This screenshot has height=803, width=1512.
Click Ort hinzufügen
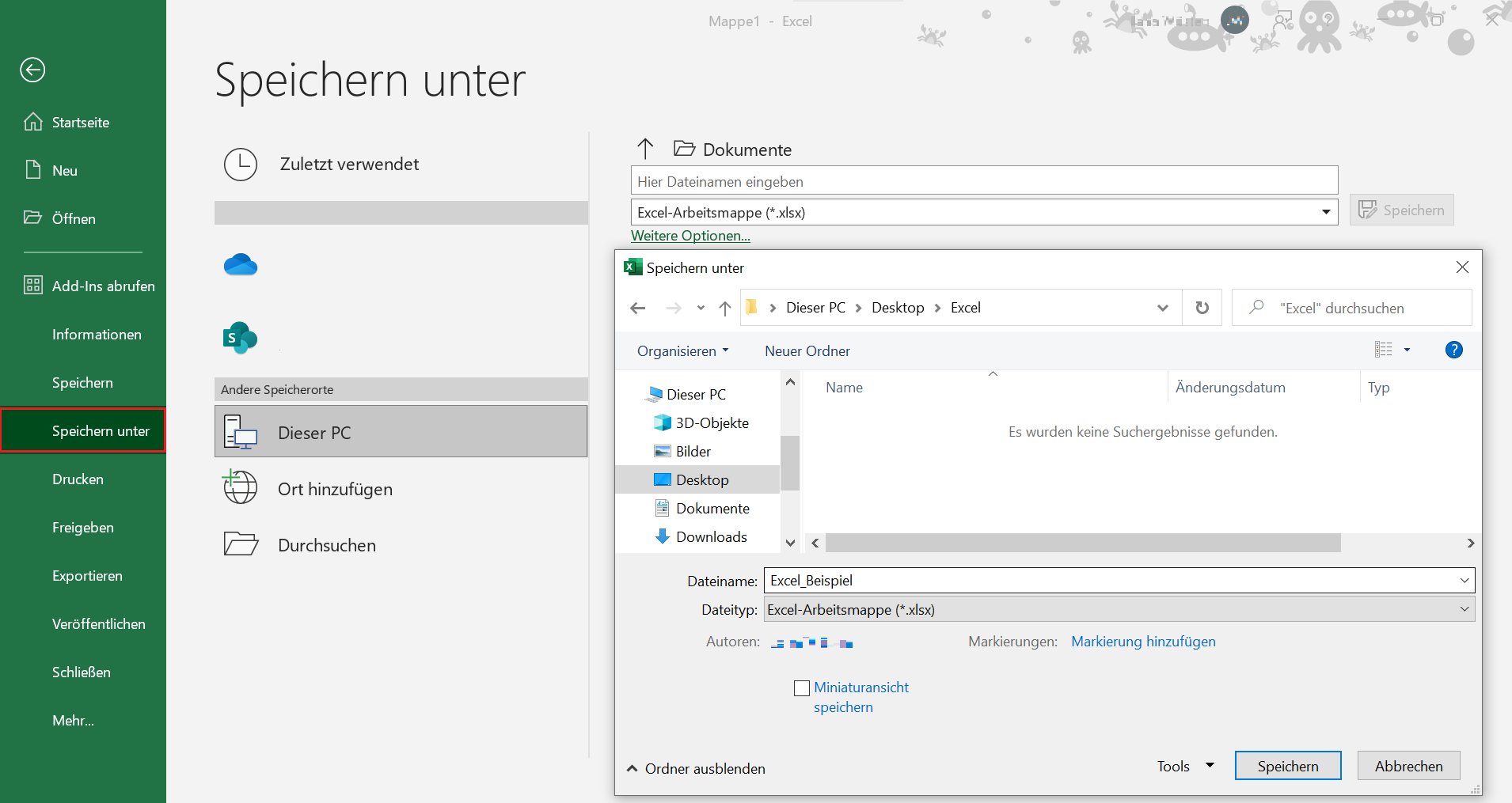(x=401, y=489)
